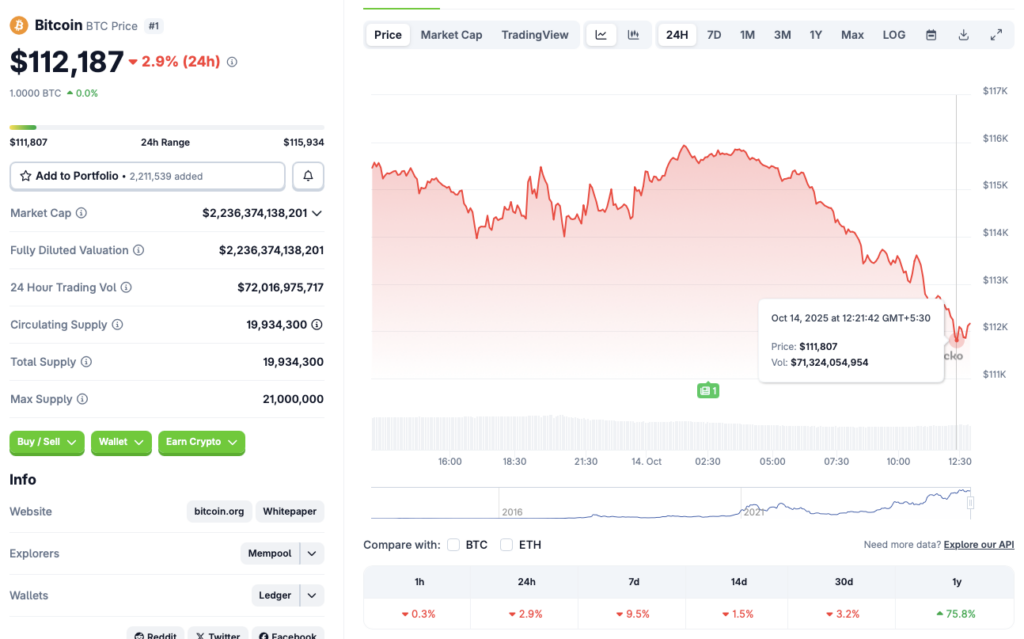
Task: Open the calendar date range picker
Action: click(x=931, y=35)
